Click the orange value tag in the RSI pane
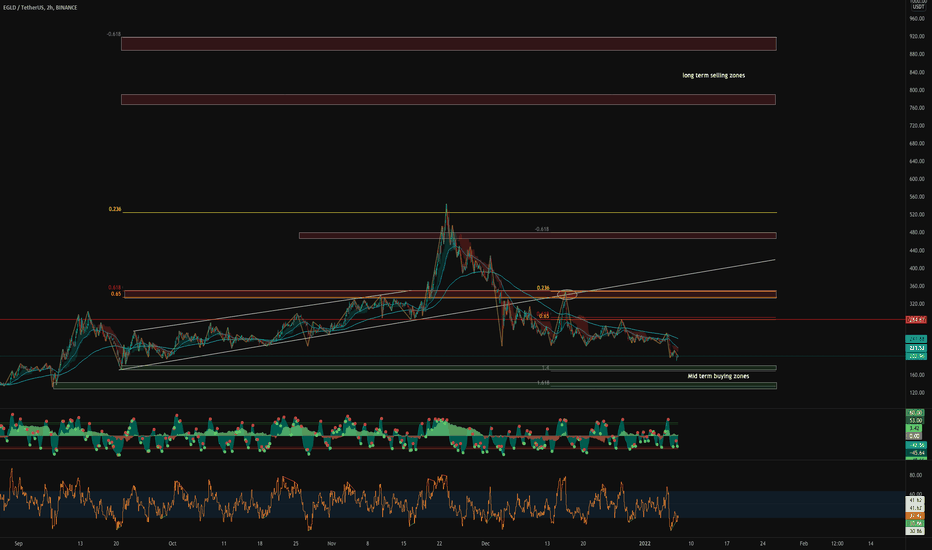The height and width of the screenshot is (550, 932). (915, 516)
